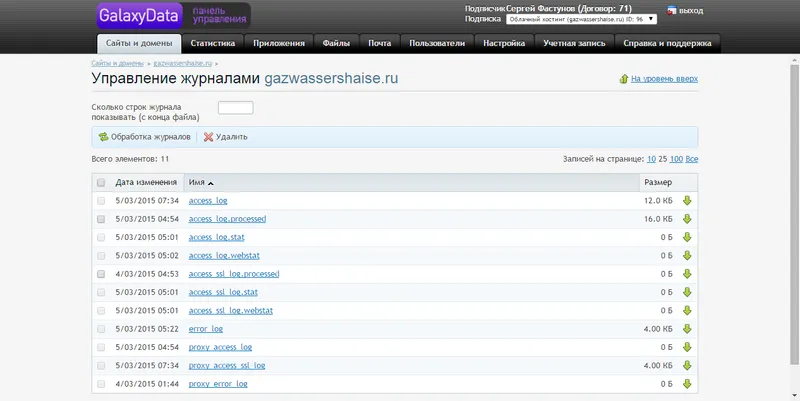The height and width of the screenshot is (401, 800).
Task: Download access_log.processed using its green arrow
Action: 687,219
